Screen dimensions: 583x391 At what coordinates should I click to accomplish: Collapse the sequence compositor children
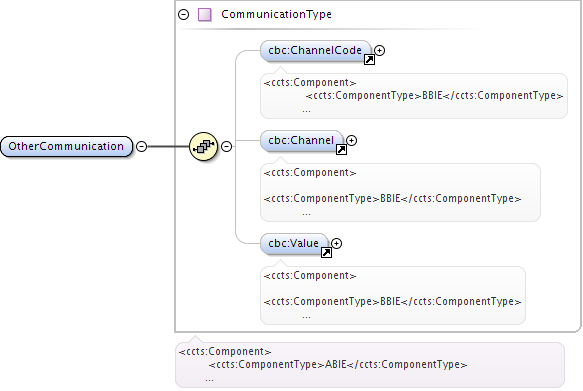tap(226, 146)
